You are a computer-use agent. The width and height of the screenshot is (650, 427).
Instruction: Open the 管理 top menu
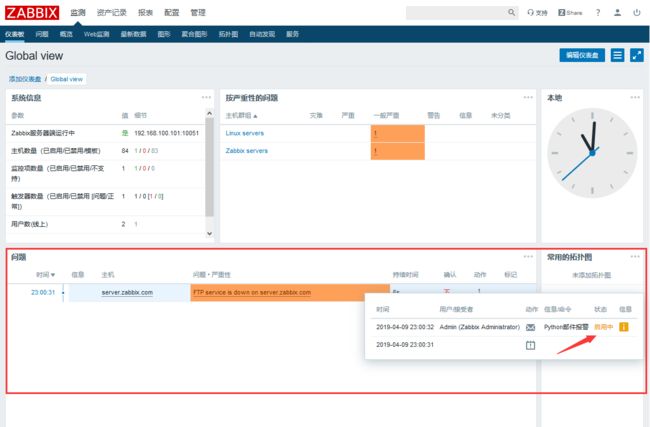[x=198, y=12]
